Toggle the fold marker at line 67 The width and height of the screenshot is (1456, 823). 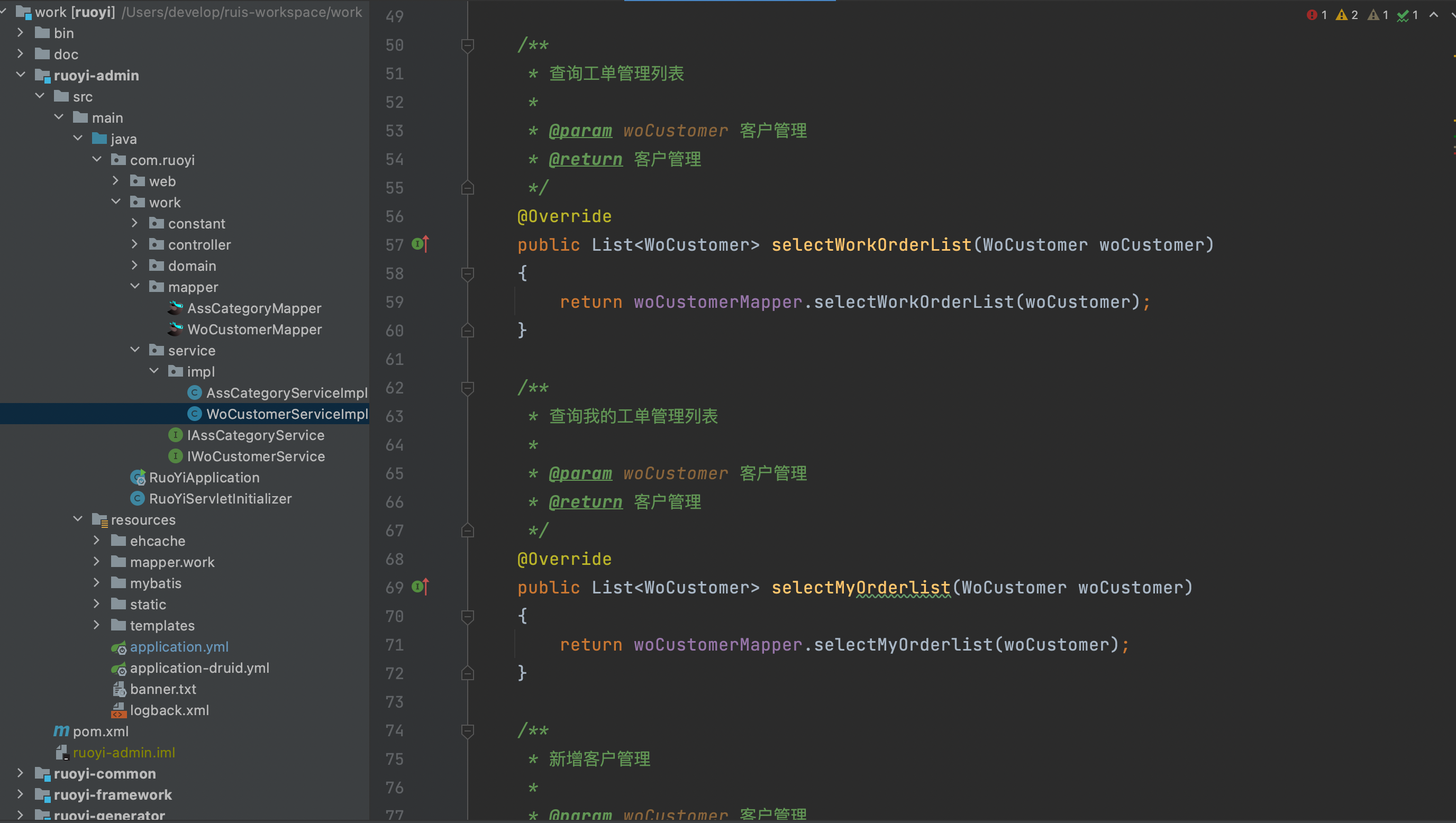[x=468, y=530]
